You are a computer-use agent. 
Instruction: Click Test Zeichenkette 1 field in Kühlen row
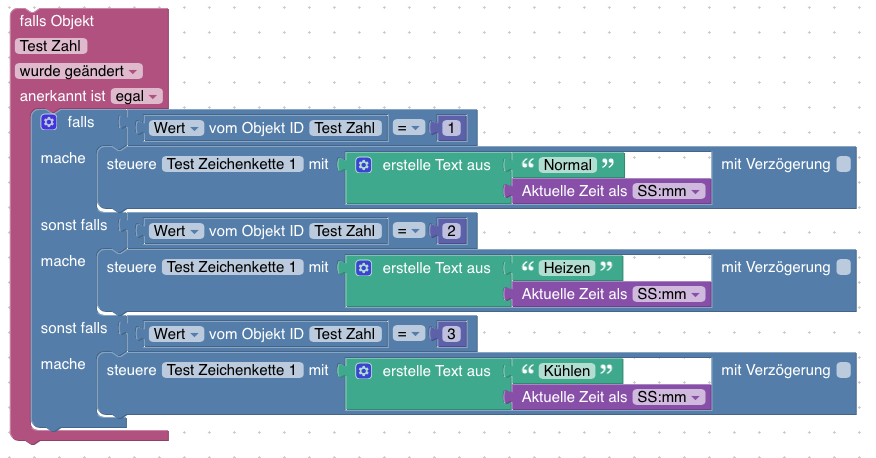tap(232, 370)
